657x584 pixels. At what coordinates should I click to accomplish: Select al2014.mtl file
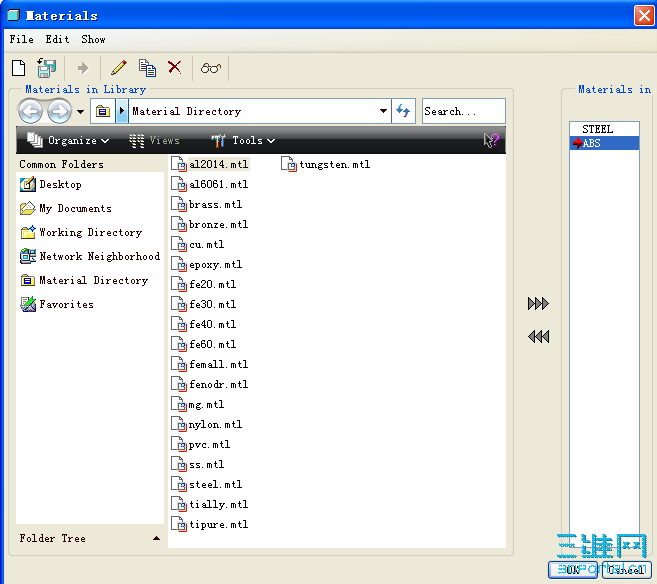pyautogui.click(x=210, y=164)
